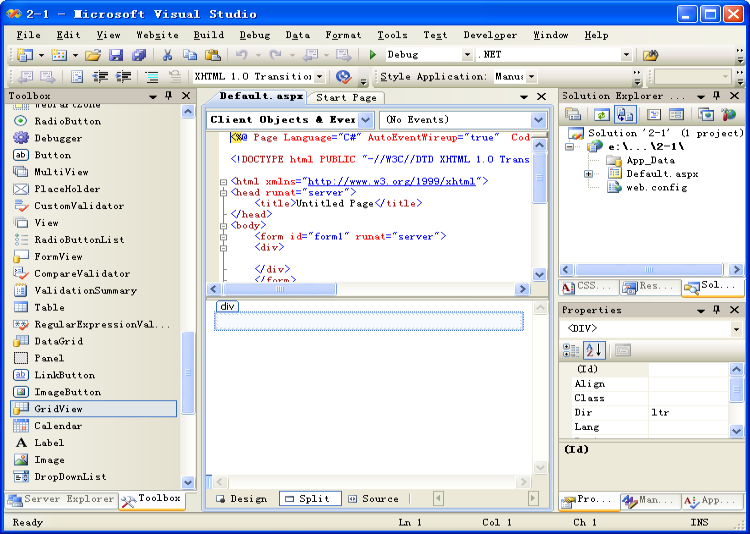Image resolution: width=750 pixels, height=534 pixels.
Task: Open the Format menu
Action: coord(343,35)
